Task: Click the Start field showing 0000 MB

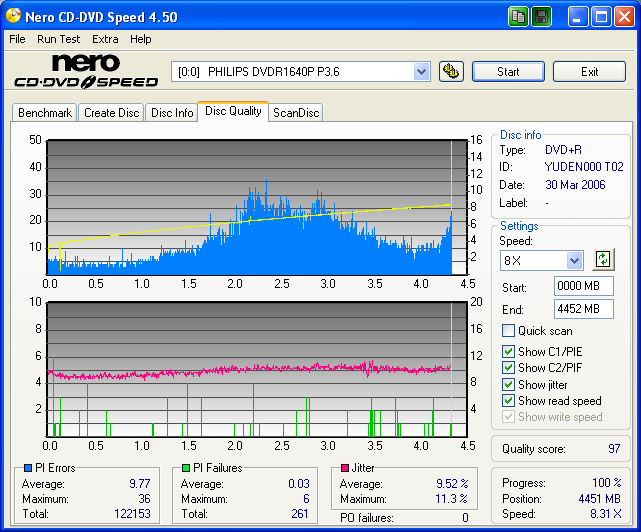Action: point(583,286)
